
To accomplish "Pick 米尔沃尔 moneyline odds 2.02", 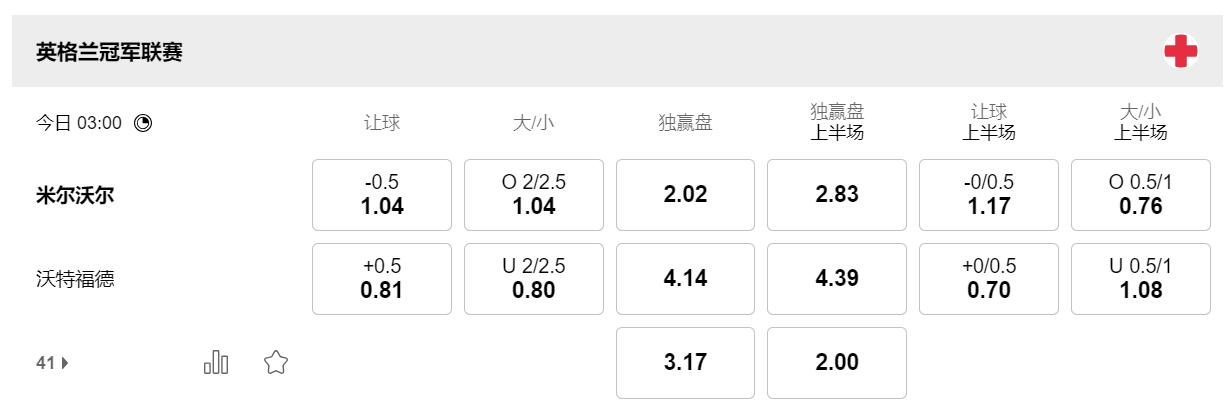I will [685, 195].
